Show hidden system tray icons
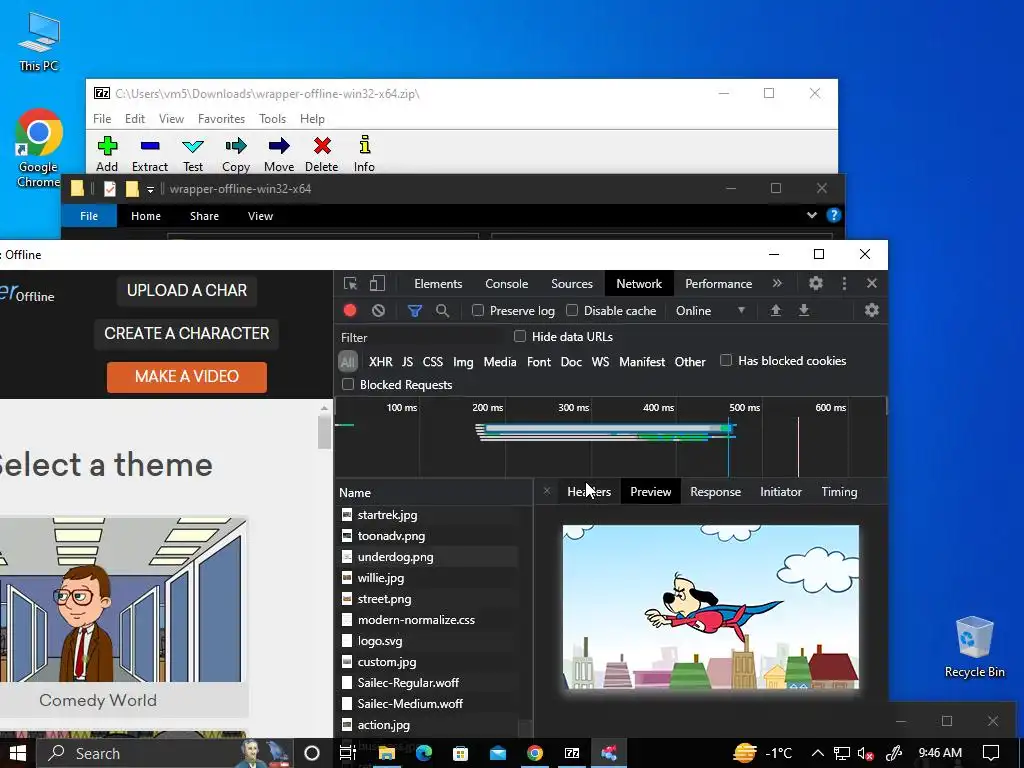Image resolution: width=1024 pixels, height=768 pixels. [x=817, y=753]
